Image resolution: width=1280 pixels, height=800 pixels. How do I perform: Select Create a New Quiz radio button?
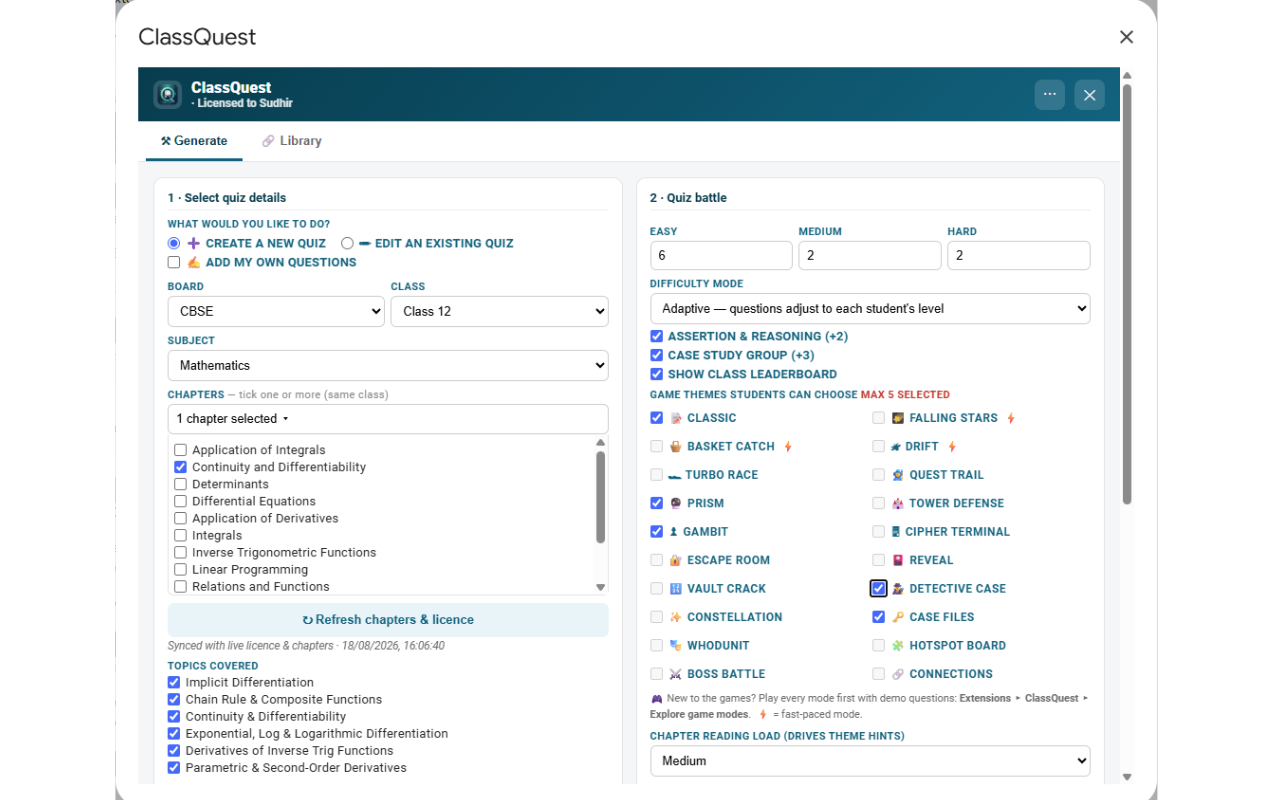[174, 243]
